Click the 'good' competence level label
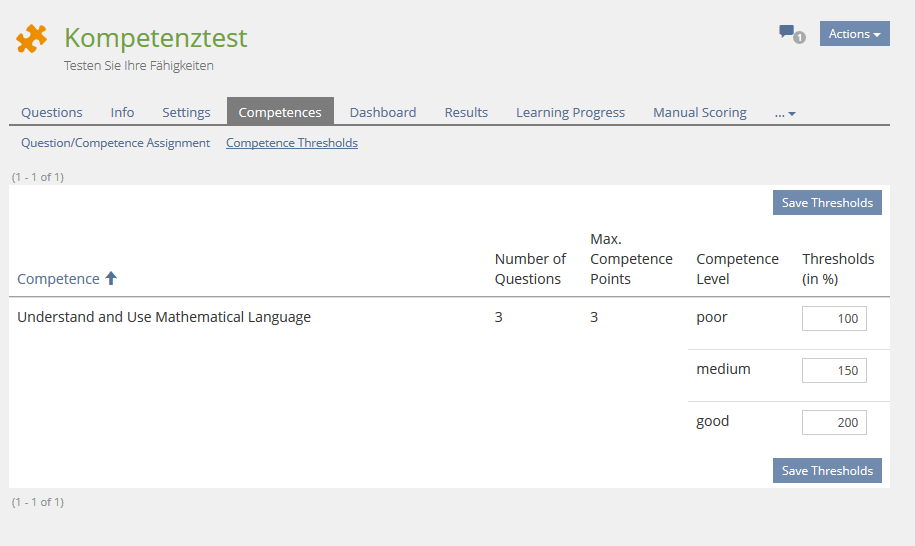Image resolution: width=915 pixels, height=546 pixels. click(x=713, y=421)
